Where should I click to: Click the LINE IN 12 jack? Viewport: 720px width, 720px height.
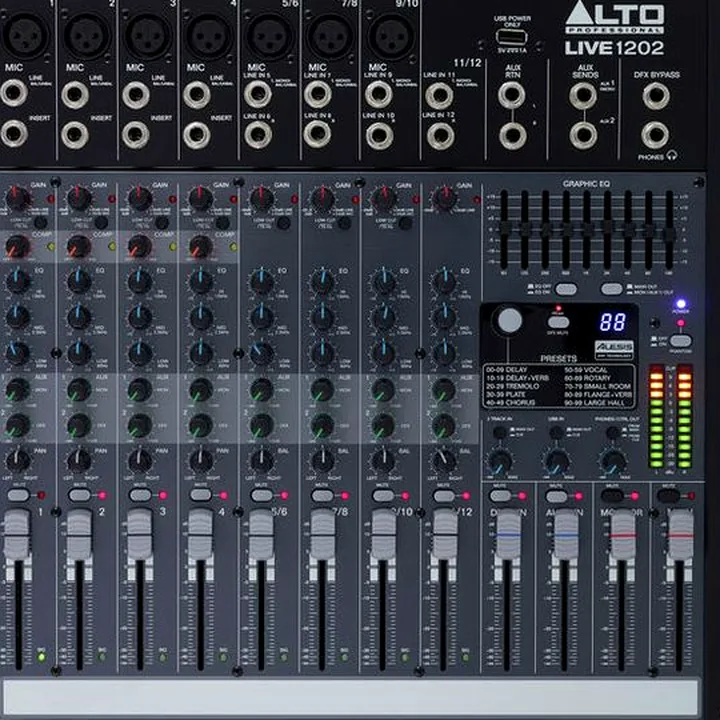(x=440, y=135)
